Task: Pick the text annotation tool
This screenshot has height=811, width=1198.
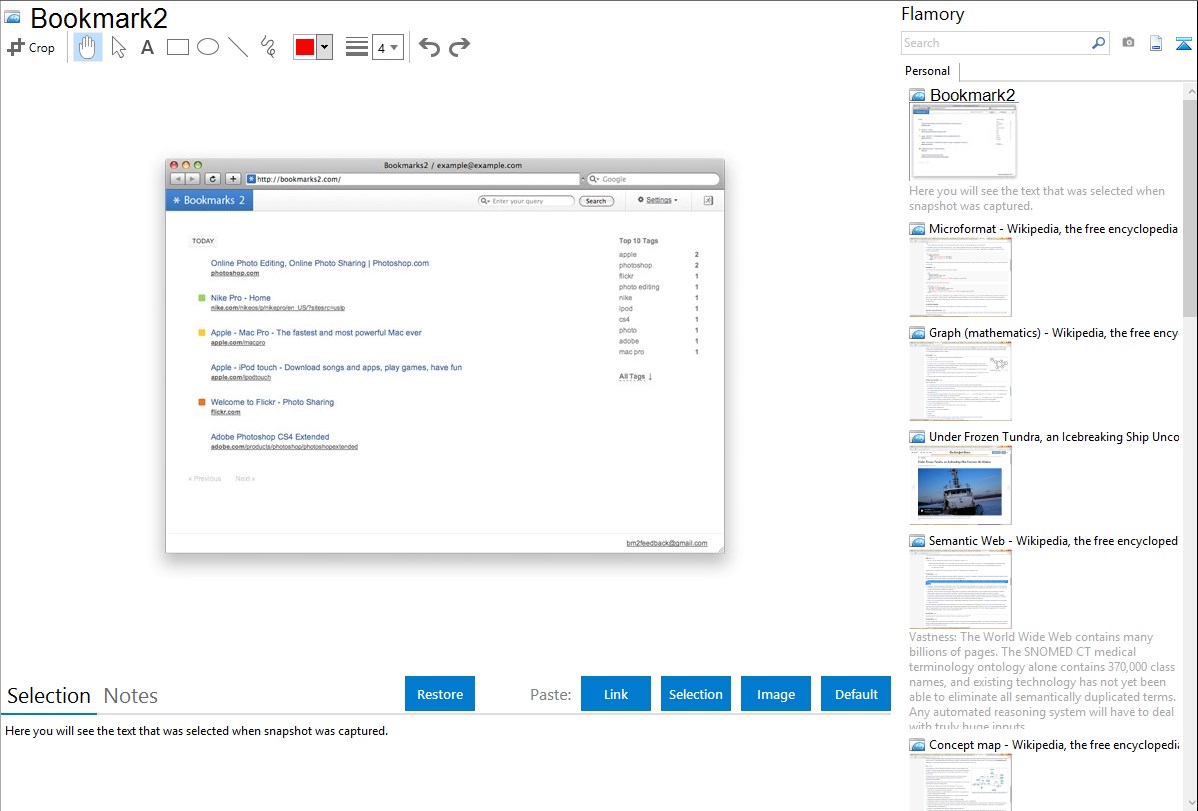Action: point(147,47)
